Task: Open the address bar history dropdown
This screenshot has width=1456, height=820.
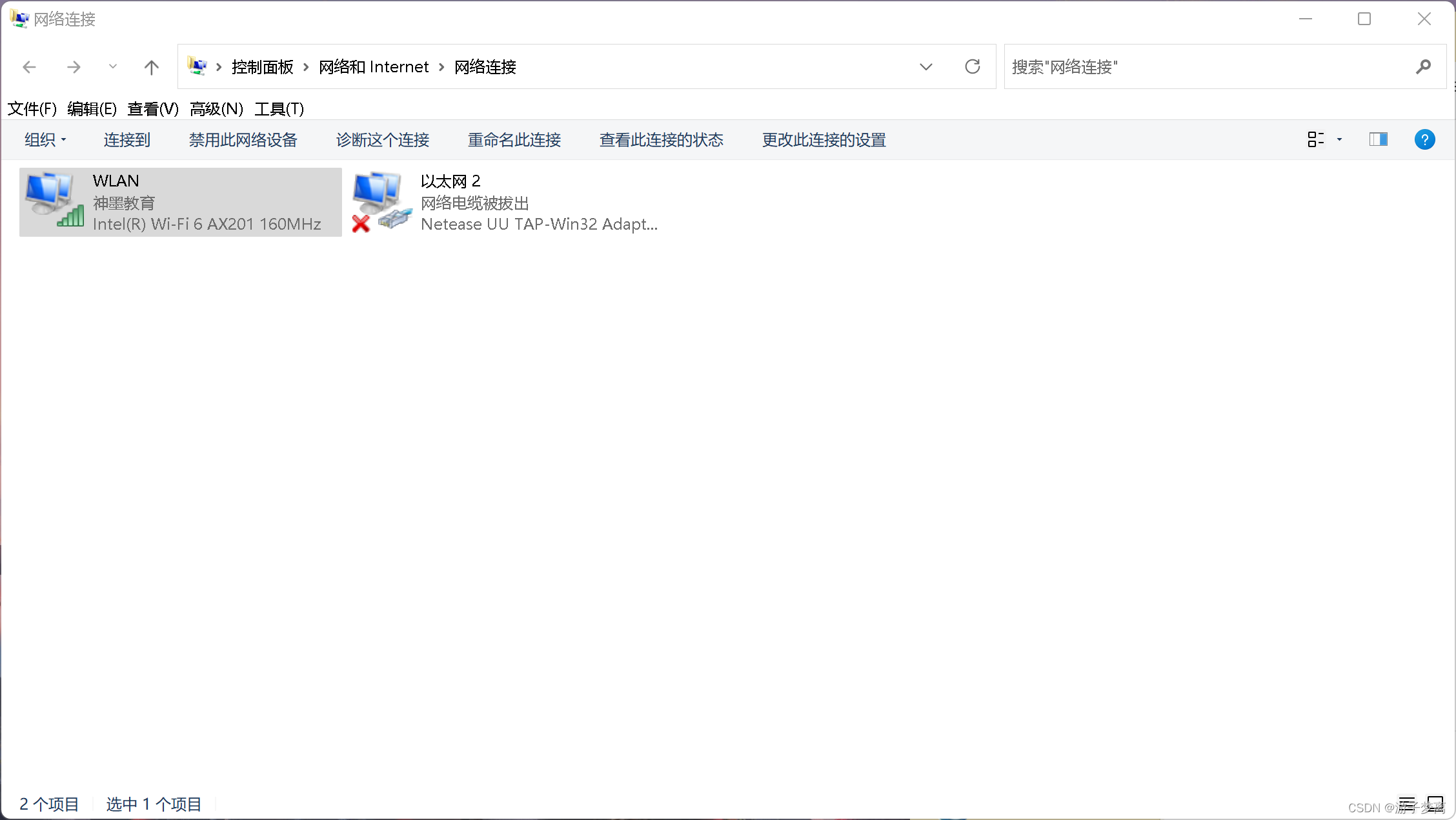Action: click(926, 66)
